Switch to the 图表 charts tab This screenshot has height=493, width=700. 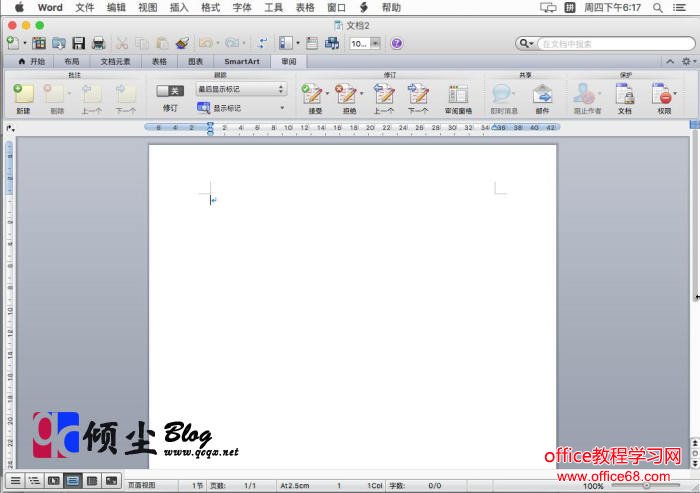click(x=195, y=62)
